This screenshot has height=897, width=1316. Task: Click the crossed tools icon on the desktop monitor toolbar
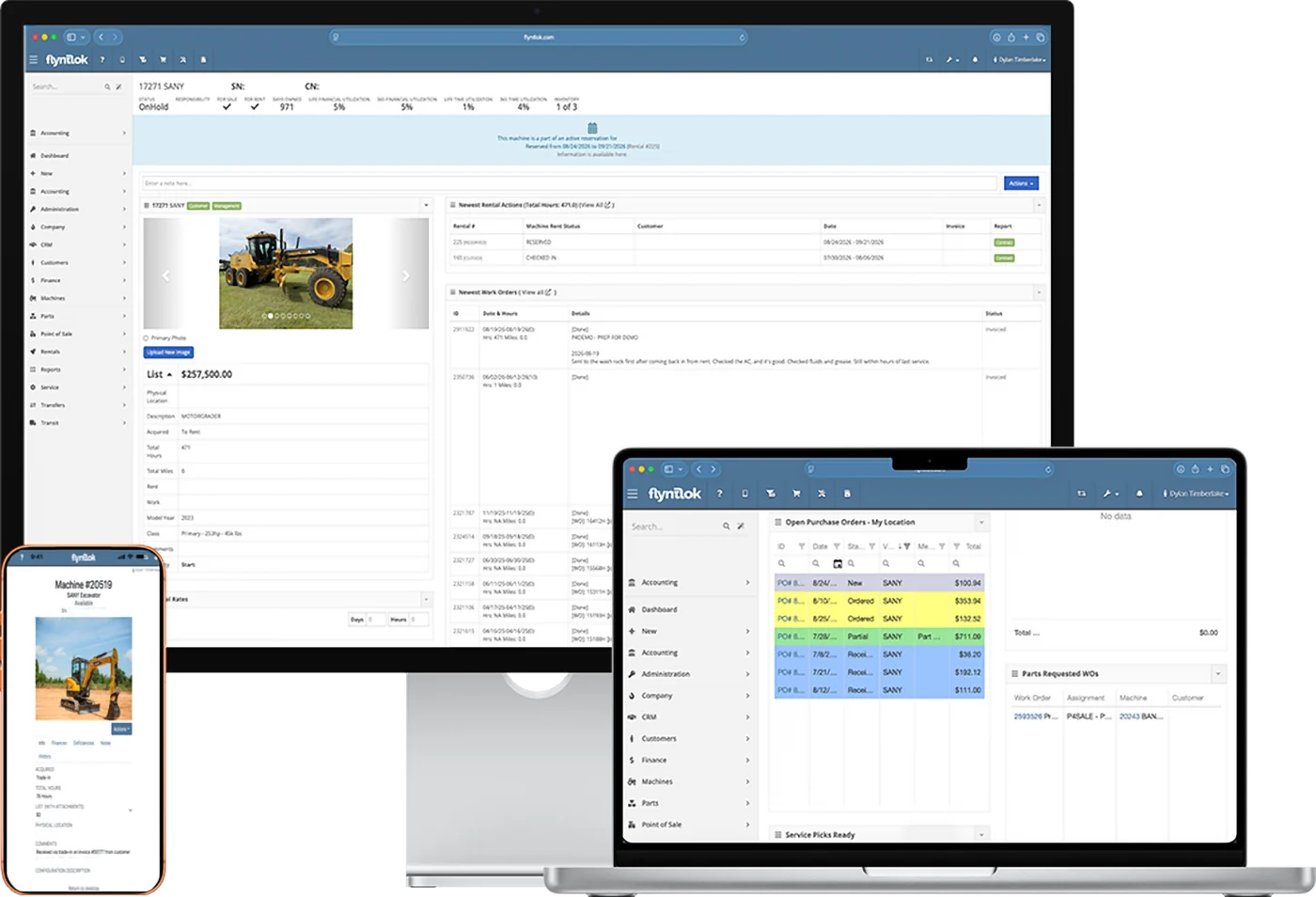[182, 59]
